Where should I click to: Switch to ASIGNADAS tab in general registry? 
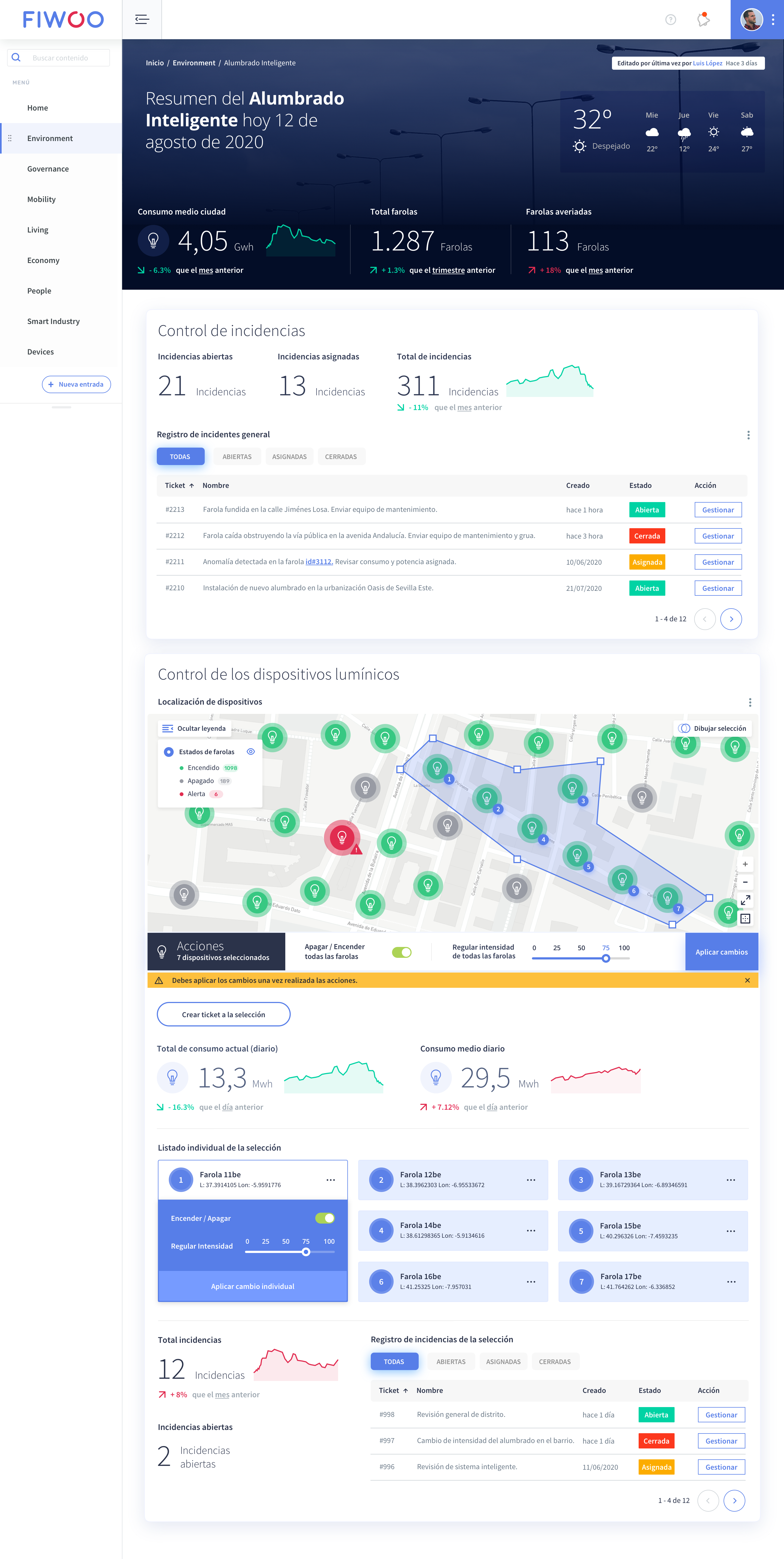pos(289,457)
